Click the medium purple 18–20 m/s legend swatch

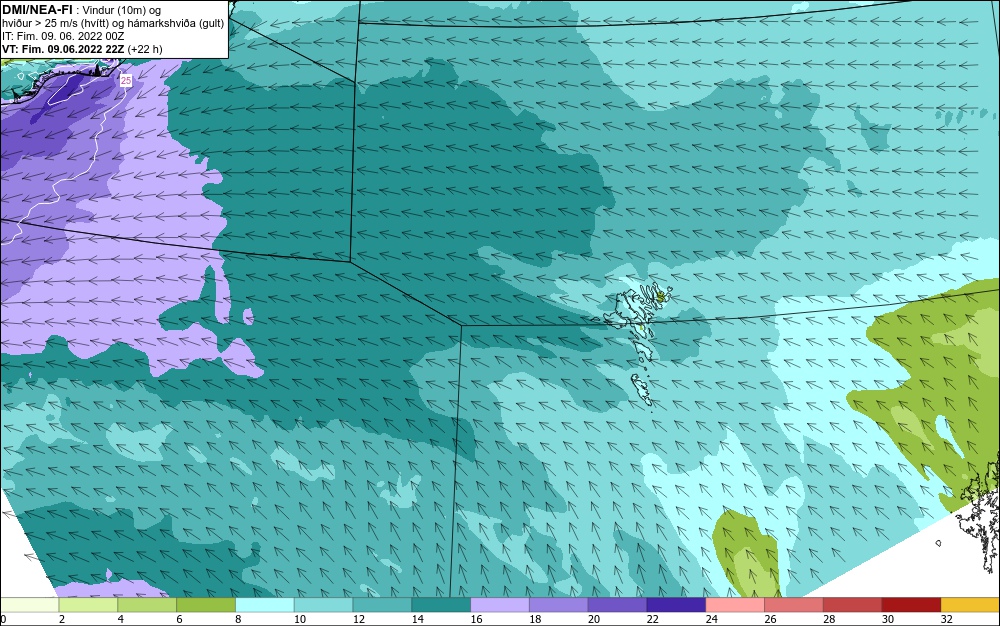coord(559,605)
